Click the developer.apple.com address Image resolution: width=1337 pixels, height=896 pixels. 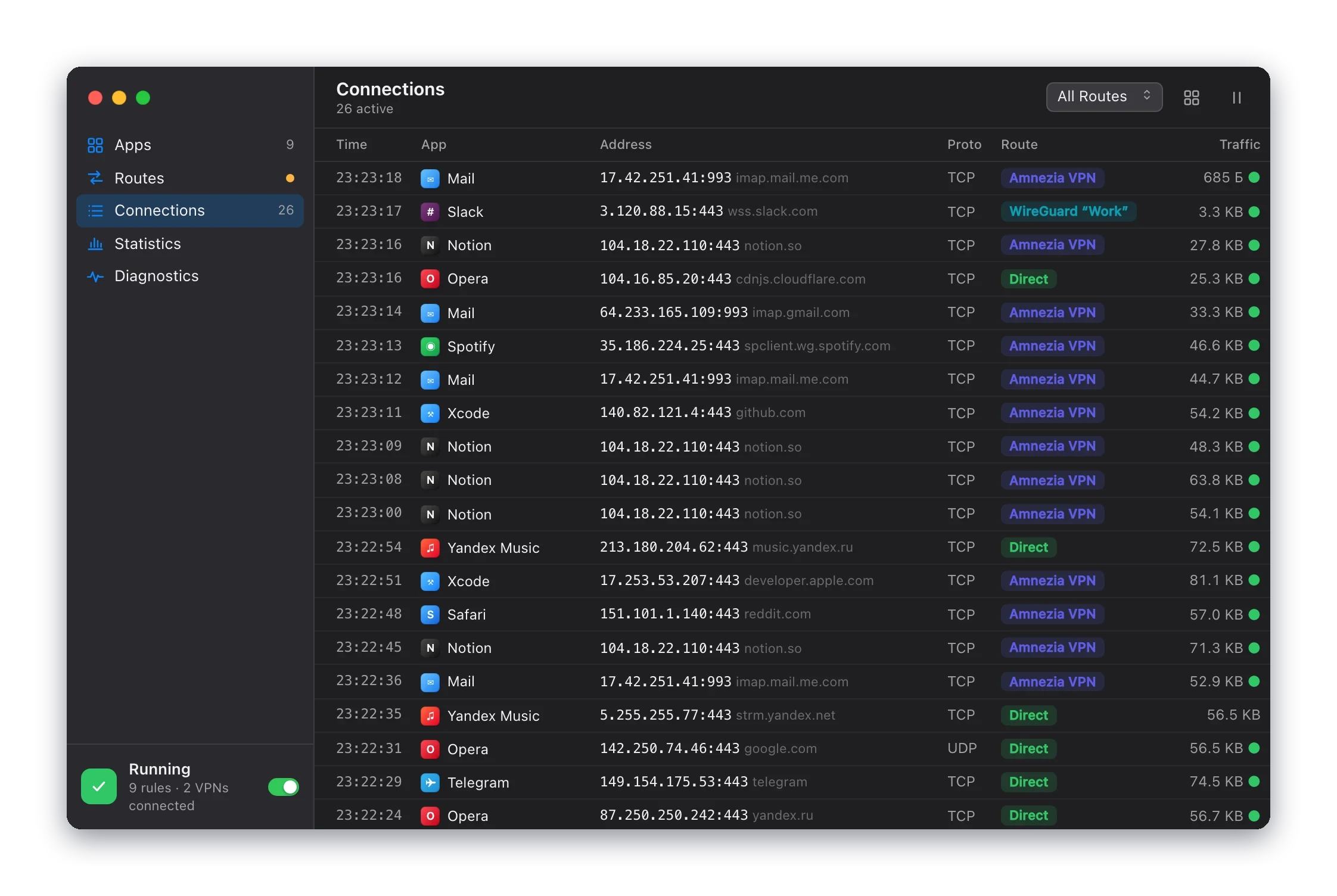[736, 581]
